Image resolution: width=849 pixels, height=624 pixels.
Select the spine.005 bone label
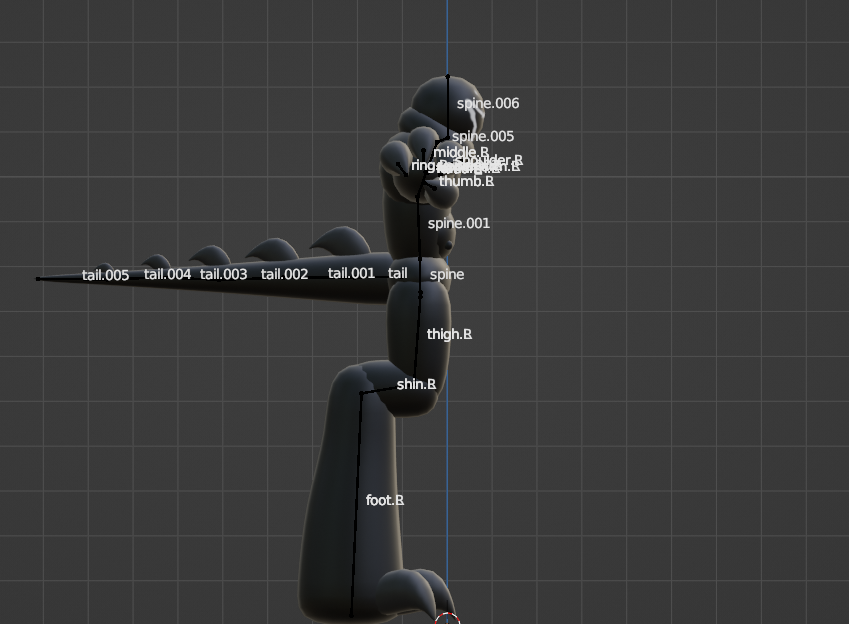(x=483, y=136)
